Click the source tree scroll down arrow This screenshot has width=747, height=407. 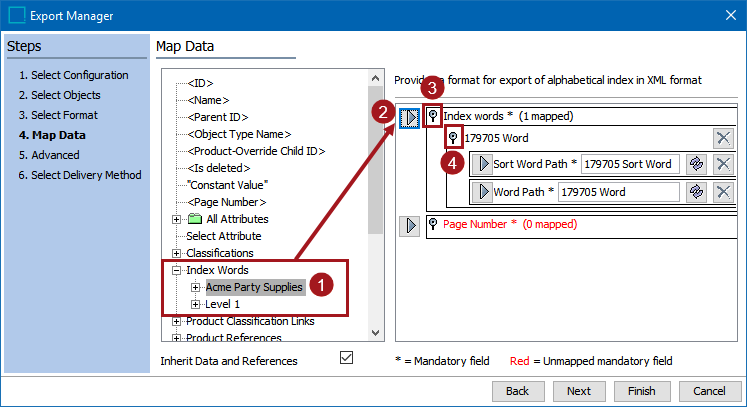point(375,332)
